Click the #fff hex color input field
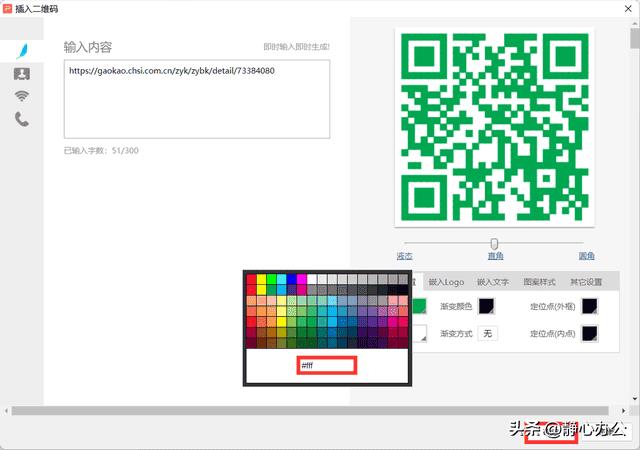 (327, 365)
